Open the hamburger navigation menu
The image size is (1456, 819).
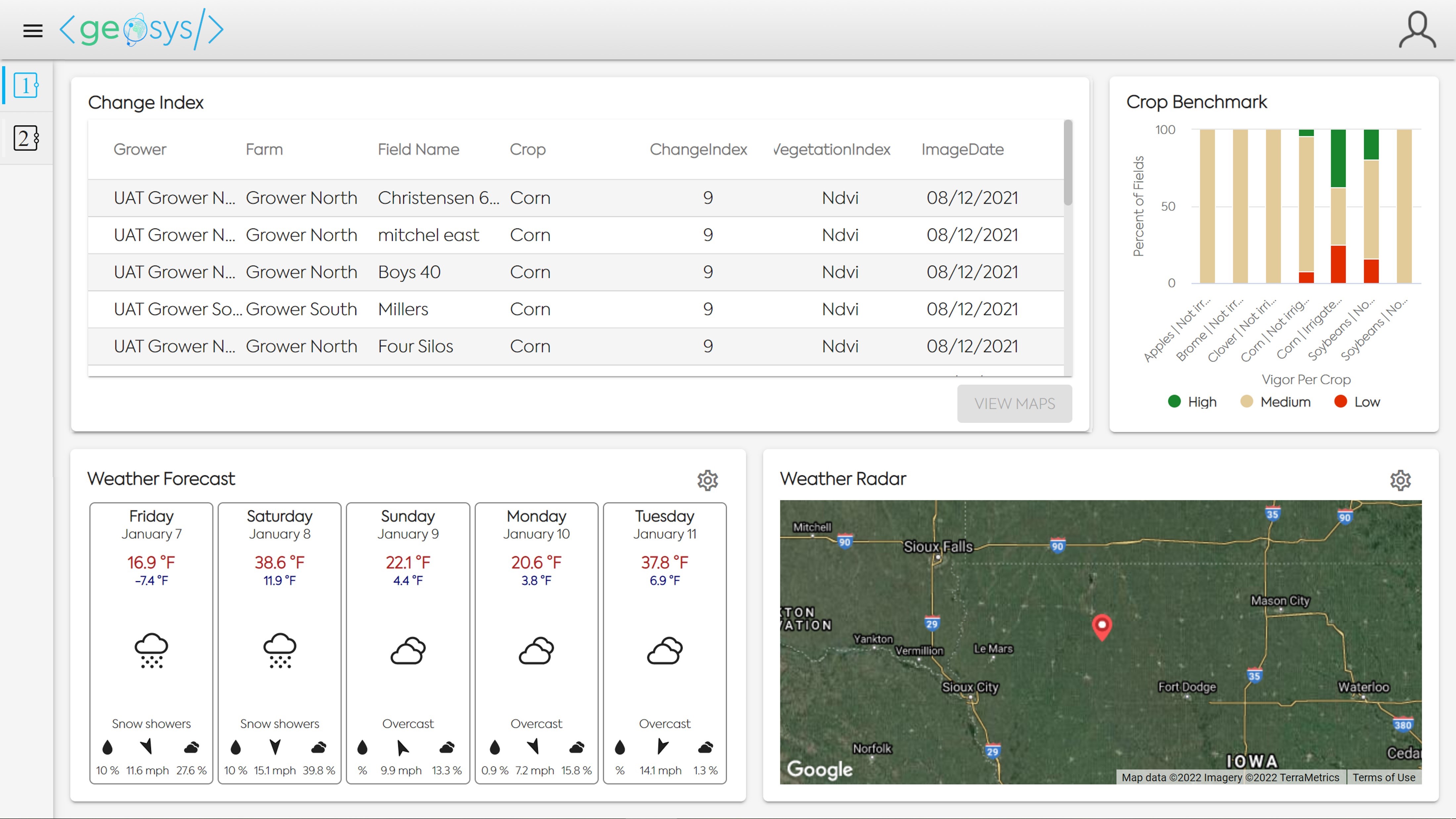[33, 30]
